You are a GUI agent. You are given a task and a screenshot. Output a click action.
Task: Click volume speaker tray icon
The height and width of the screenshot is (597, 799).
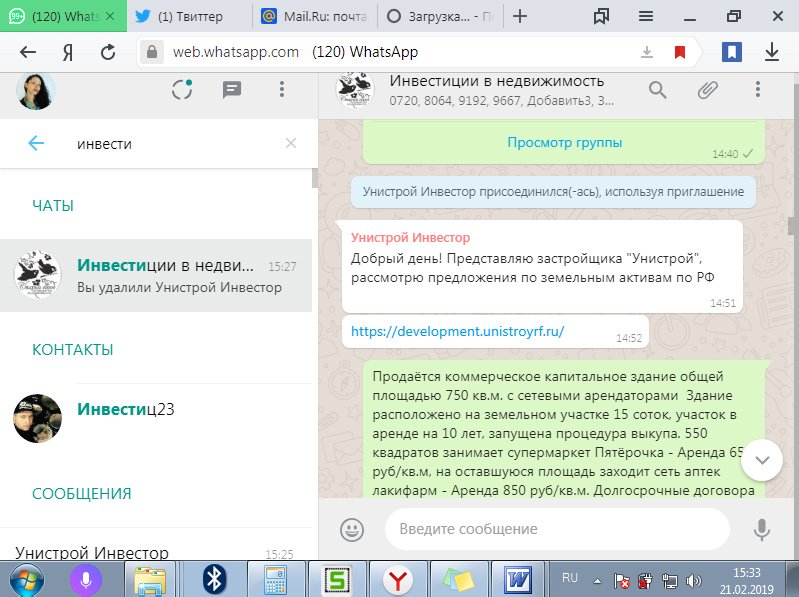pos(694,581)
